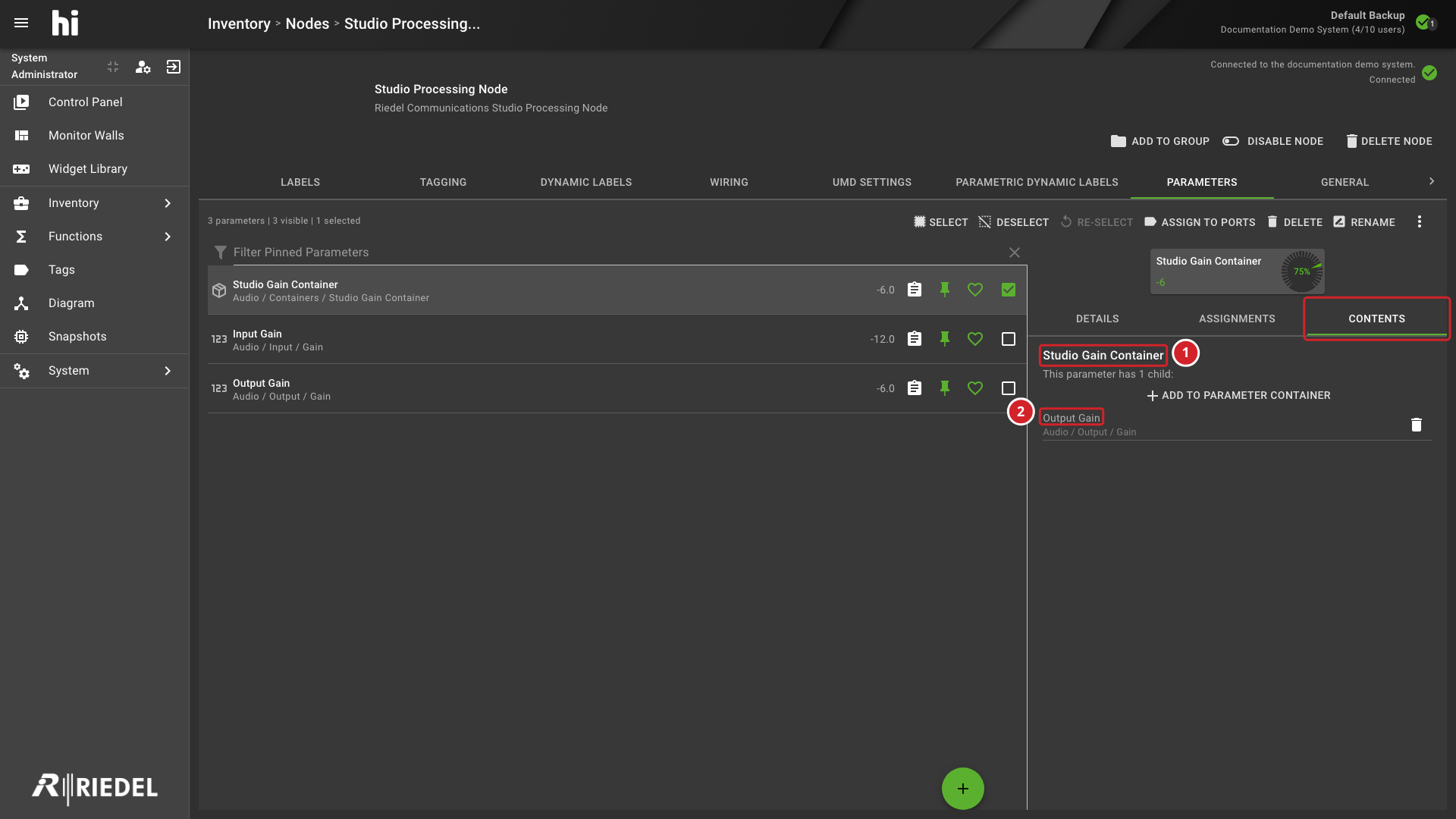The width and height of the screenshot is (1456, 819).
Task: Click heart icon for Input Gain
Action: (x=975, y=339)
